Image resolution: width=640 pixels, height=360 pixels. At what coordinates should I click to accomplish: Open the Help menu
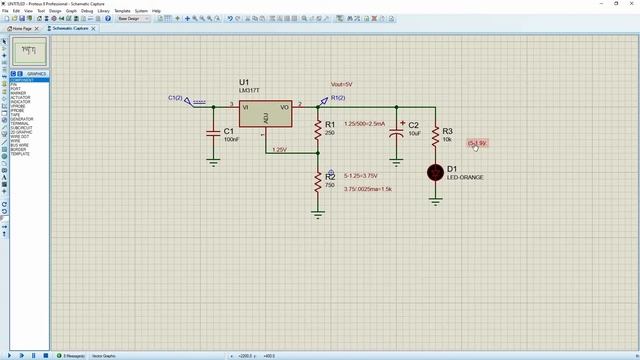click(156, 11)
